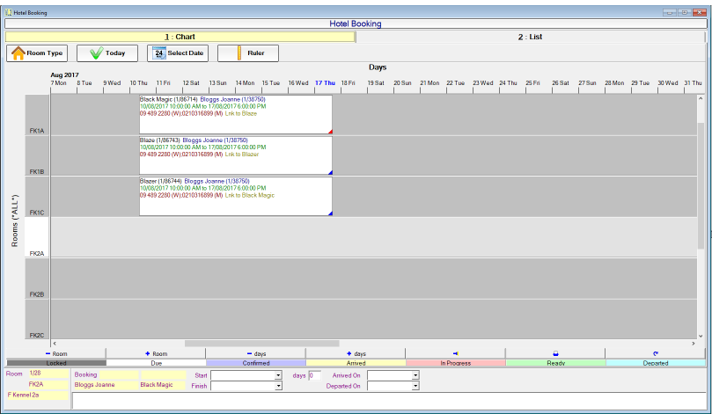Image resolution: width=714 pixels, height=416 pixels.
Task: Jump to Today with the checkmark button
Action: click(107, 53)
